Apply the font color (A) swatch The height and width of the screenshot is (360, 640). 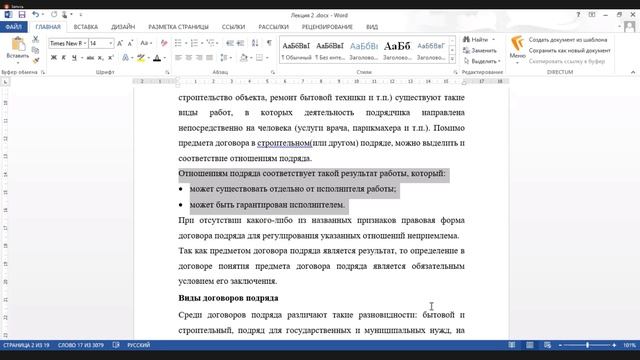[x=157, y=58]
